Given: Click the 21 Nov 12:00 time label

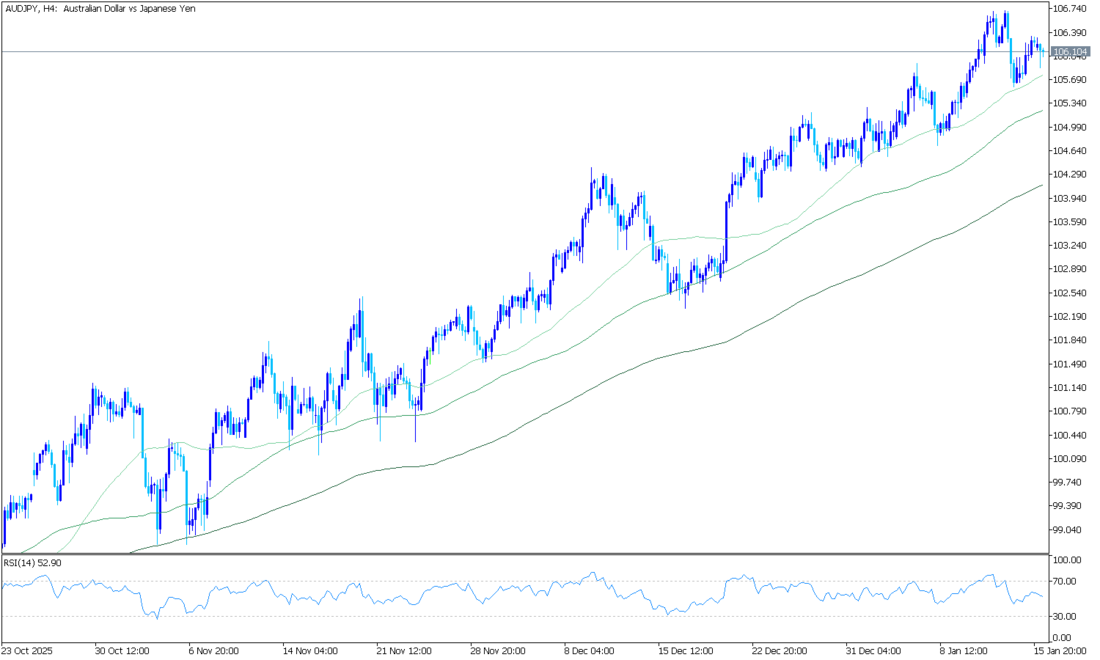Looking at the screenshot, I should [x=401, y=648].
